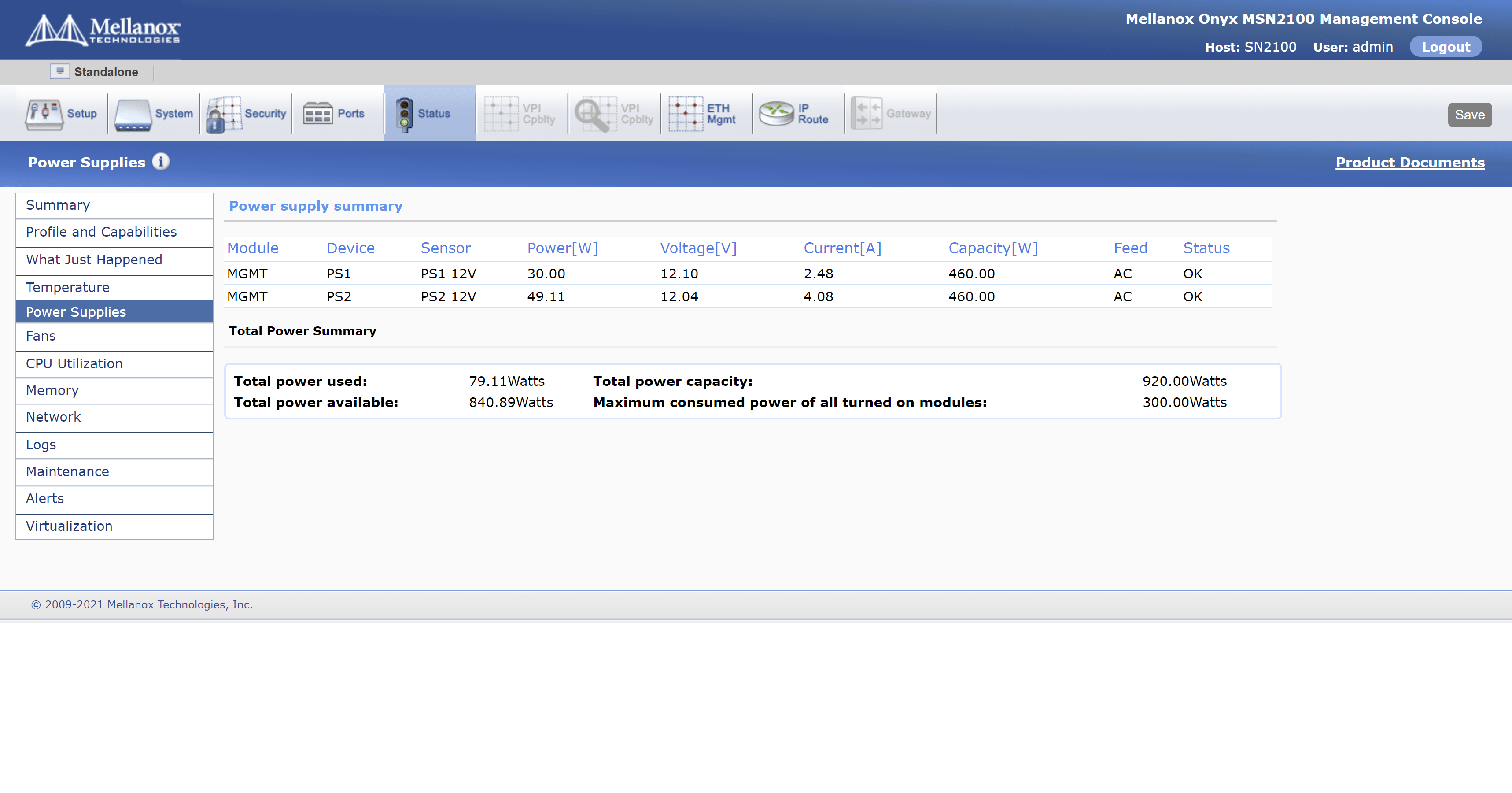Click the Gateway toolbar icon

pos(867,113)
